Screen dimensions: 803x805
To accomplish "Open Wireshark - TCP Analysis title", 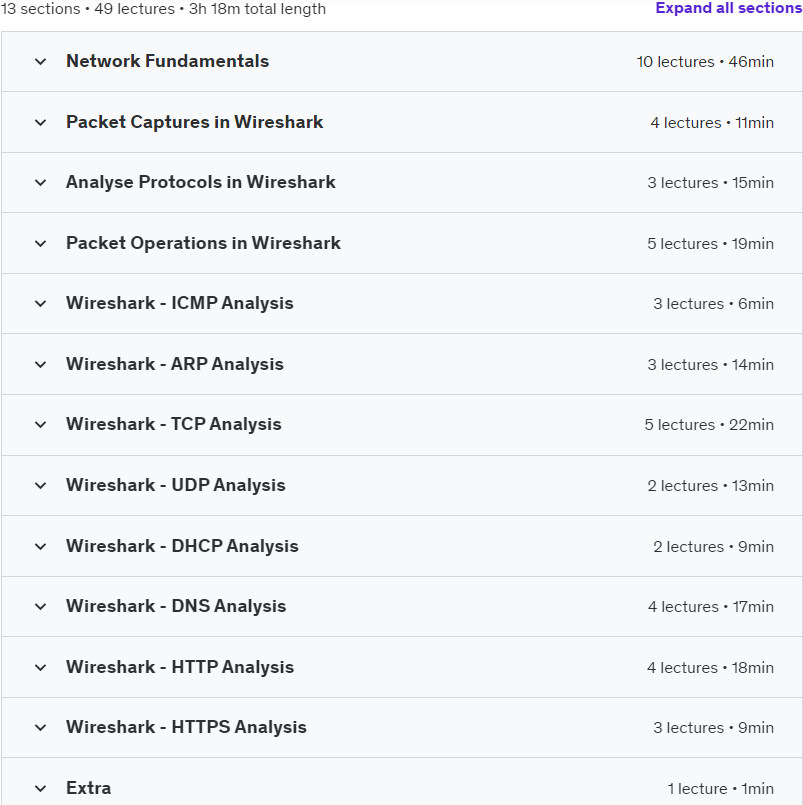I will coord(174,424).
